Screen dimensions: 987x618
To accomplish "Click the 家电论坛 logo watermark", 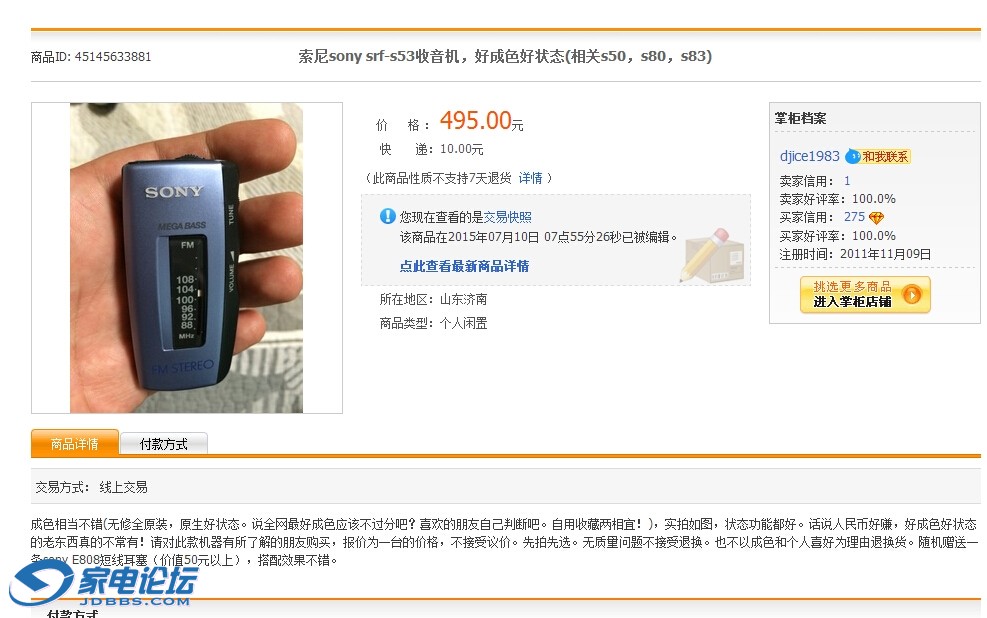I will 104,583.
